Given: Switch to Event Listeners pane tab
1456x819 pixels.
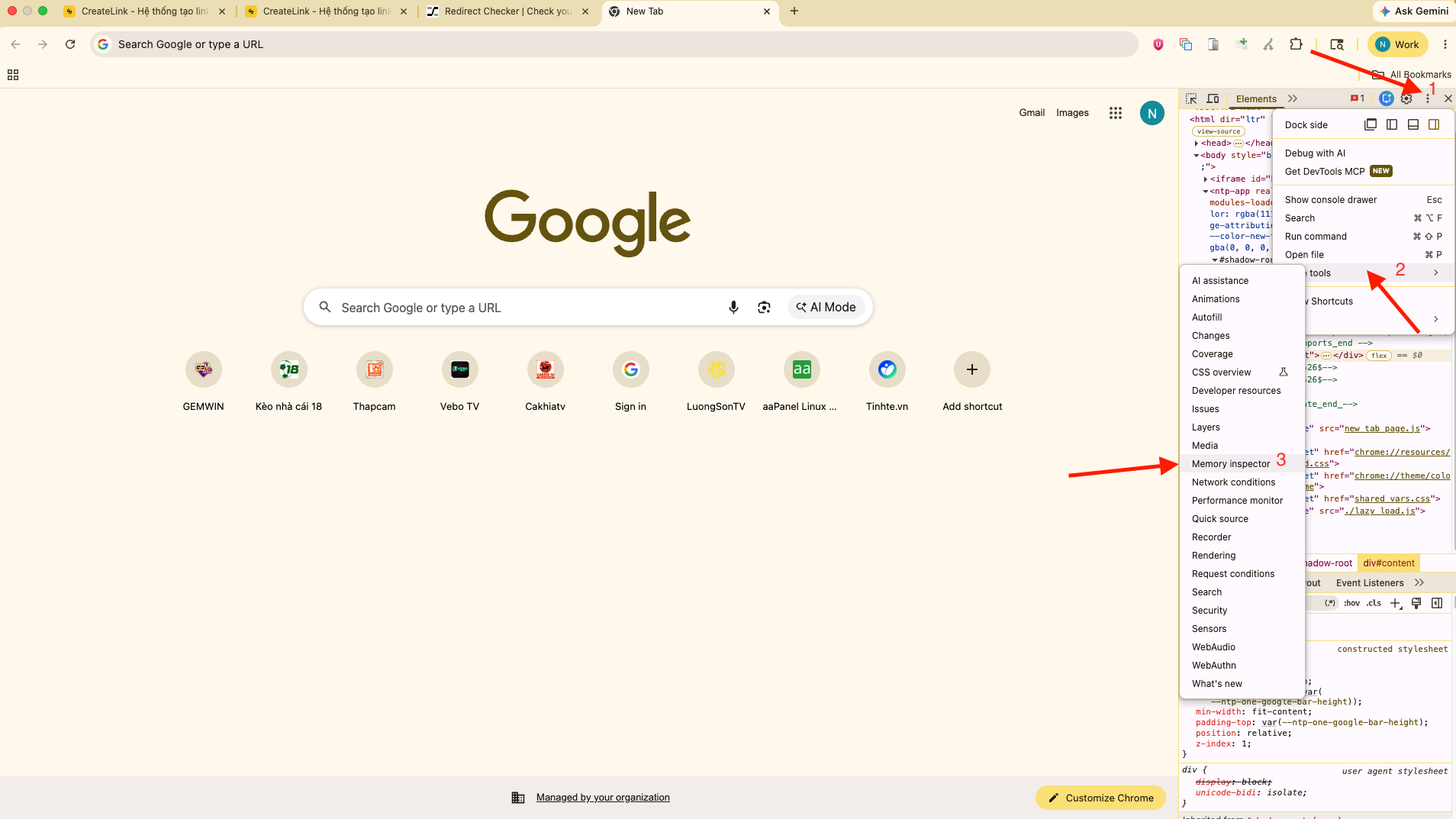Looking at the screenshot, I should point(1370,583).
